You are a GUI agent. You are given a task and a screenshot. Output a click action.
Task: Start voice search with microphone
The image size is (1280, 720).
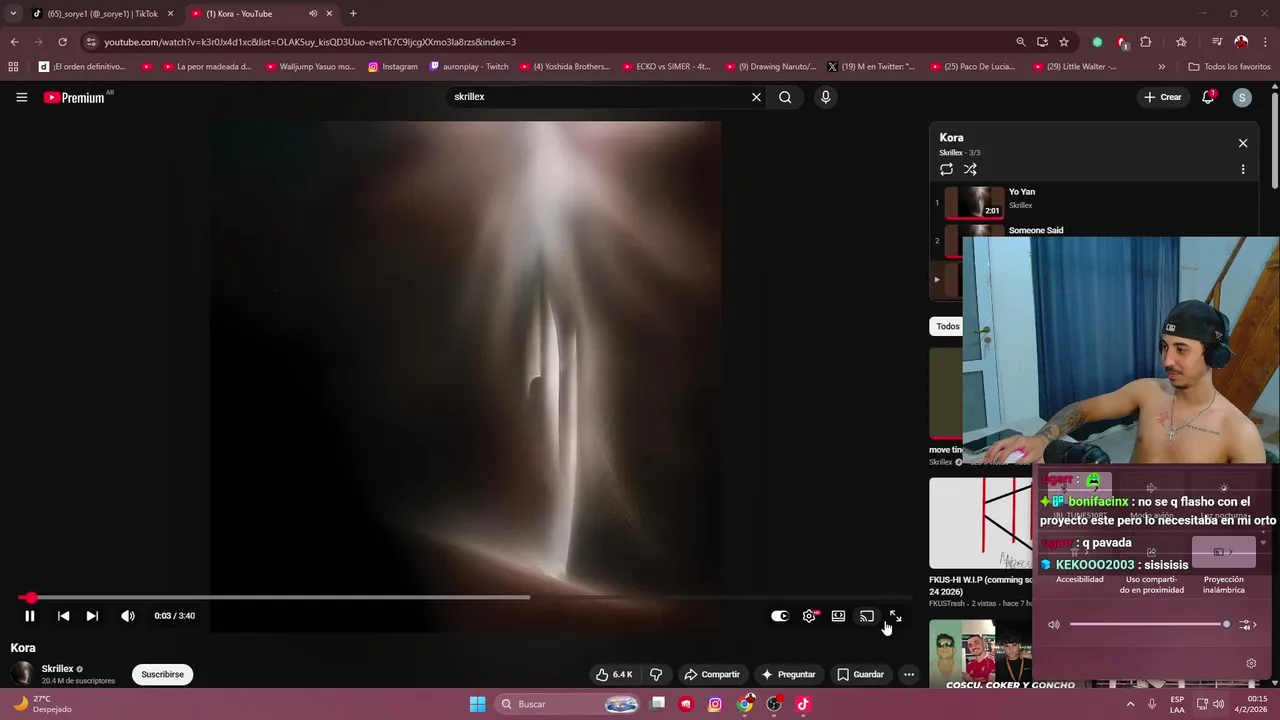pyautogui.click(x=825, y=97)
